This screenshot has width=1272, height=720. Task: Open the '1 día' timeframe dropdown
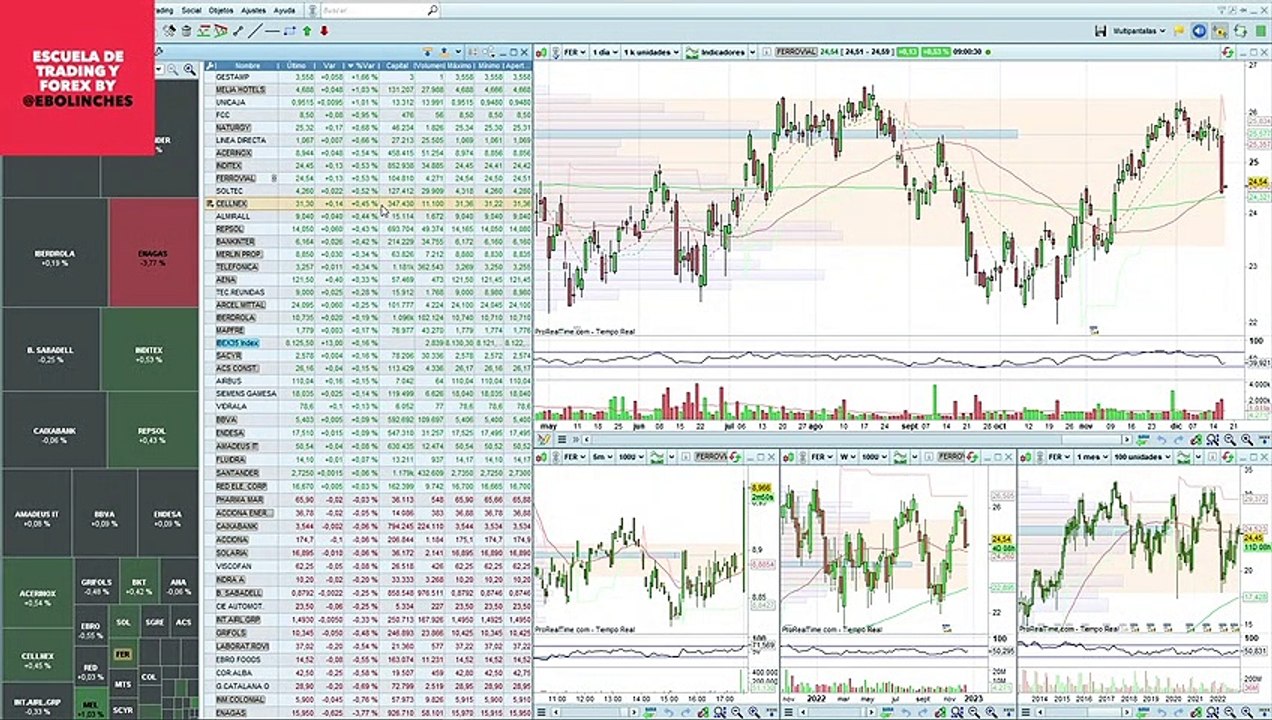605,52
